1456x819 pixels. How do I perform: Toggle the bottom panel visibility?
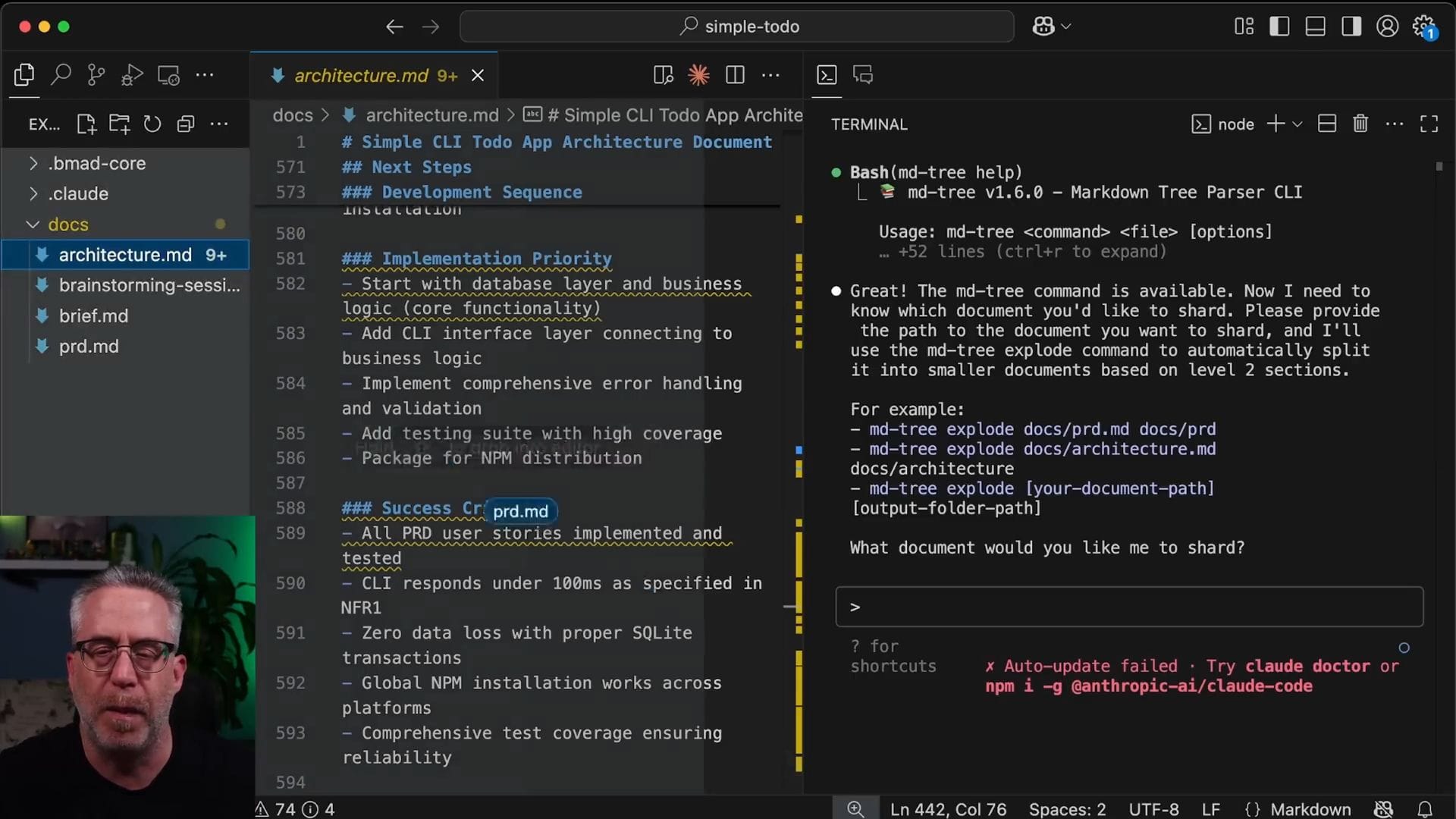click(1315, 27)
